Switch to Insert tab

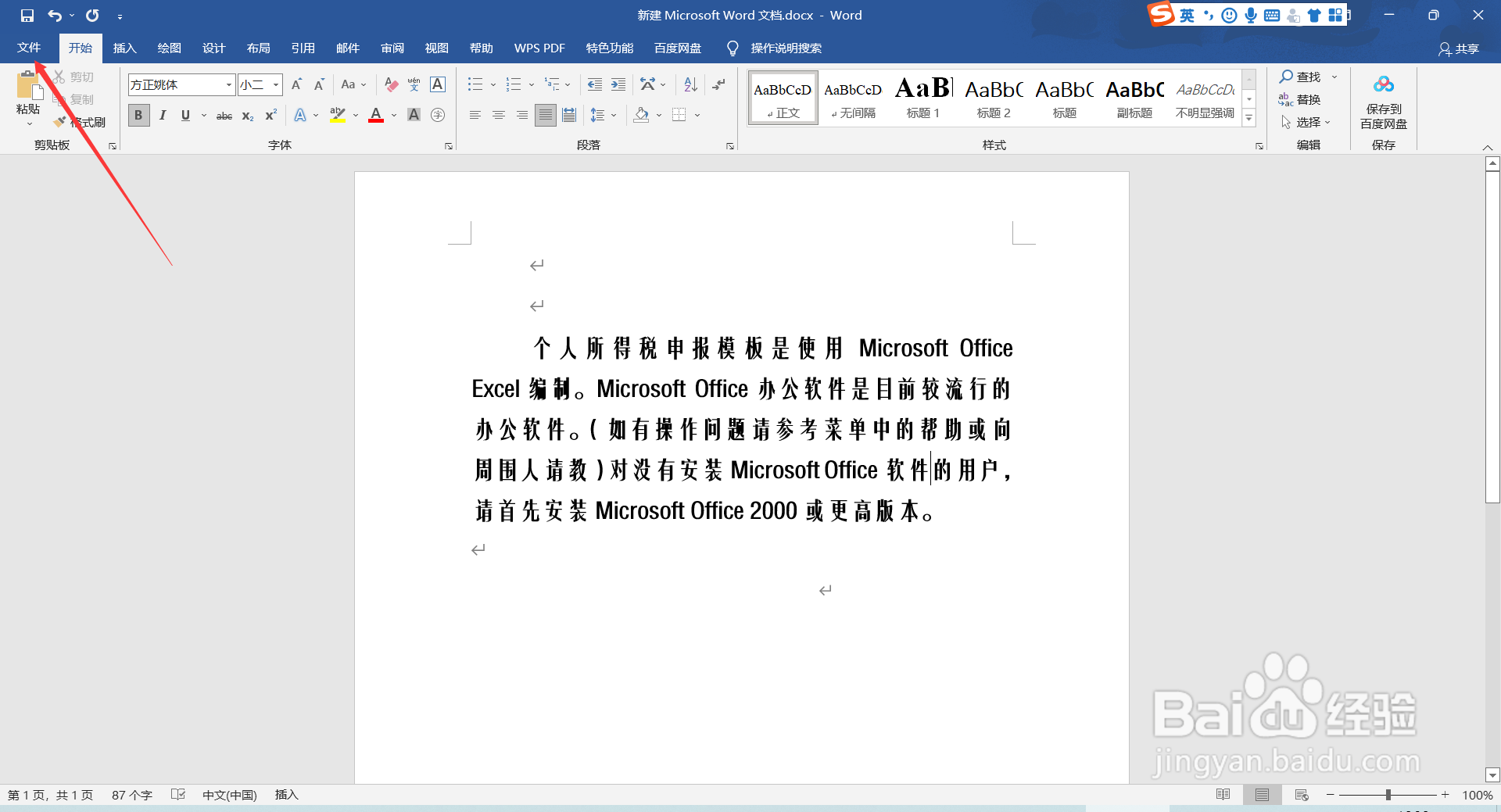click(125, 48)
